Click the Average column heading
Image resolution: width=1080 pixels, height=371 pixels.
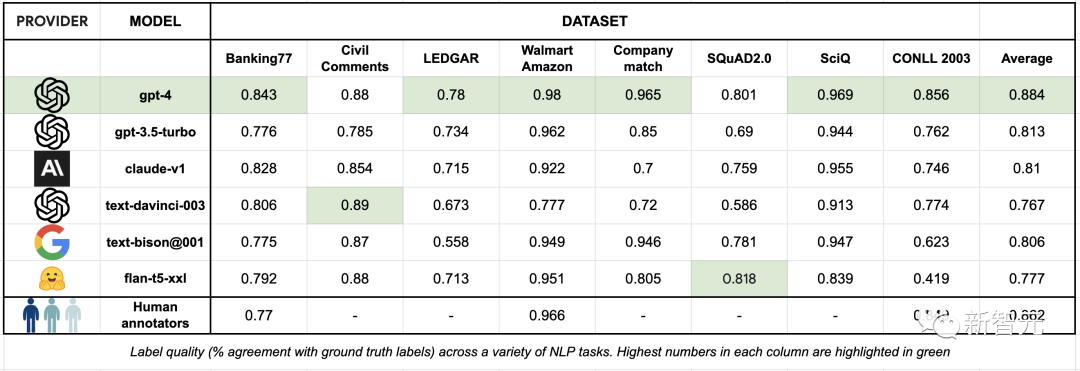click(x=1027, y=59)
